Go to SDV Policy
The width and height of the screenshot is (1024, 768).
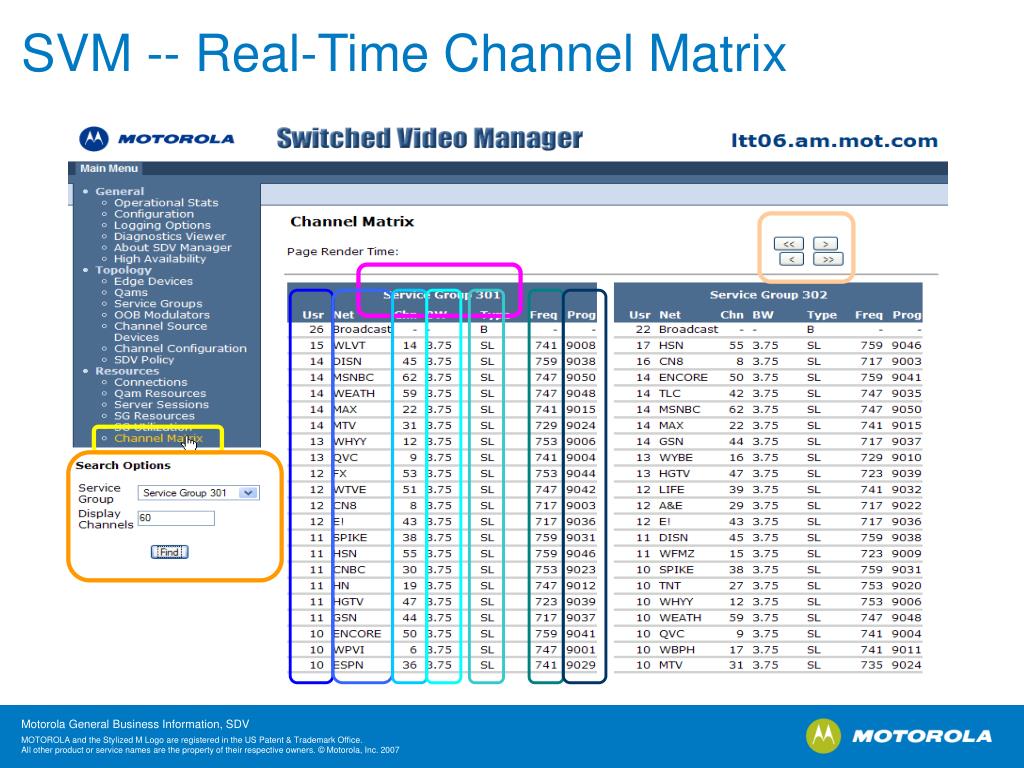(144, 360)
